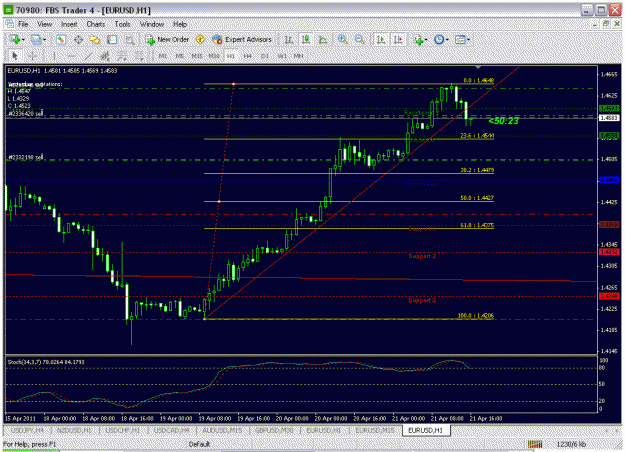This screenshot has height=452, width=625.
Task: Click the chart shift triangle marker
Action: [x=478, y=67]
